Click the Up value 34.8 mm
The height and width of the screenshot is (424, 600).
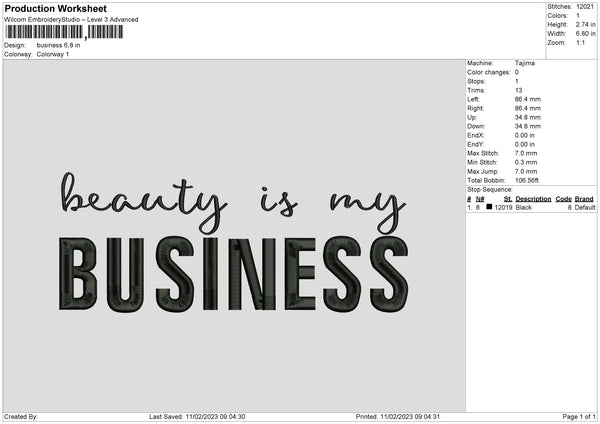[x=528, y=117]
